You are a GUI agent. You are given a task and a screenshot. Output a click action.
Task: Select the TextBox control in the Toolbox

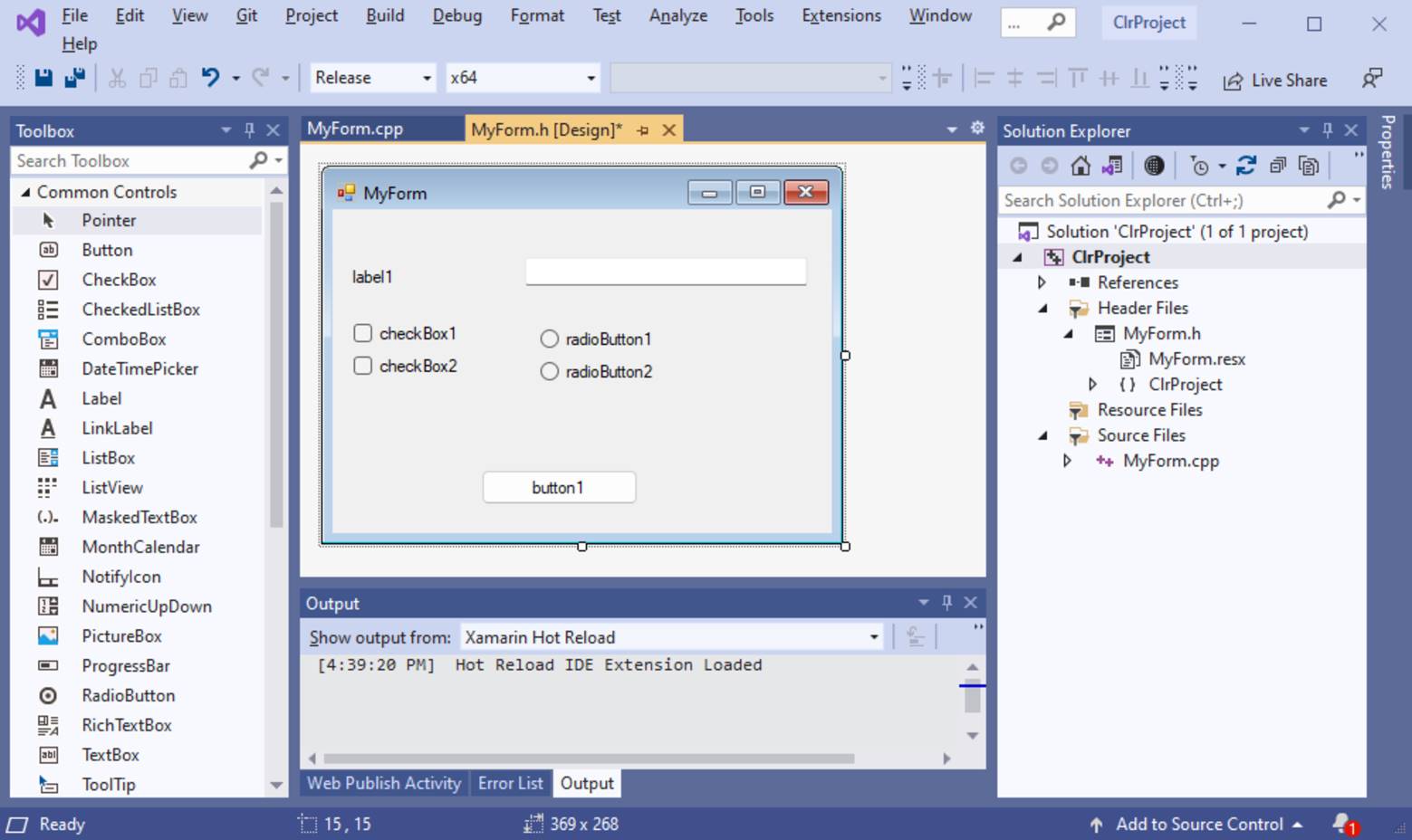[110, 754]
